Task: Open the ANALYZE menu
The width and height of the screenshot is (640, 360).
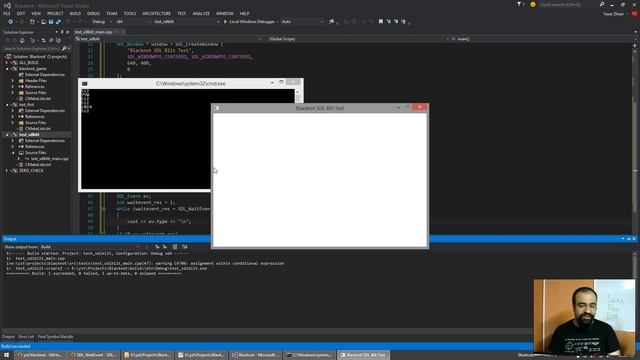Action: click(201, 13)
